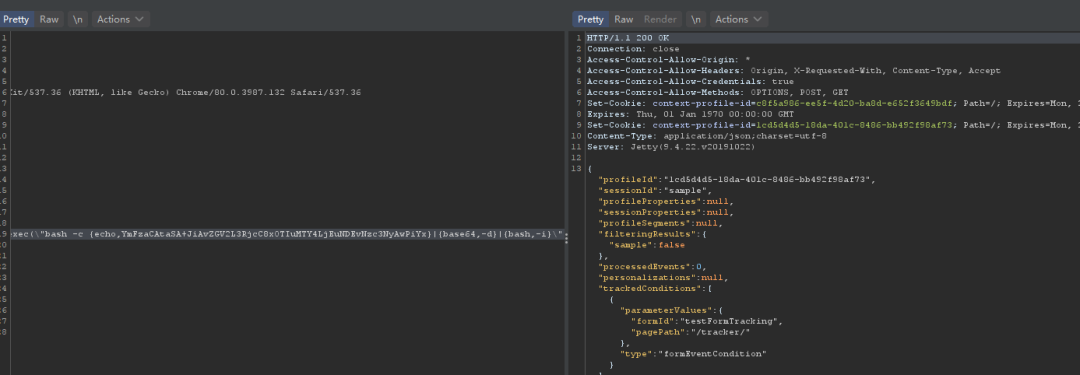Click the "sample":false JSON entry
The width and height of the screenshot is (1080, 375).
(x=647, y=245)
